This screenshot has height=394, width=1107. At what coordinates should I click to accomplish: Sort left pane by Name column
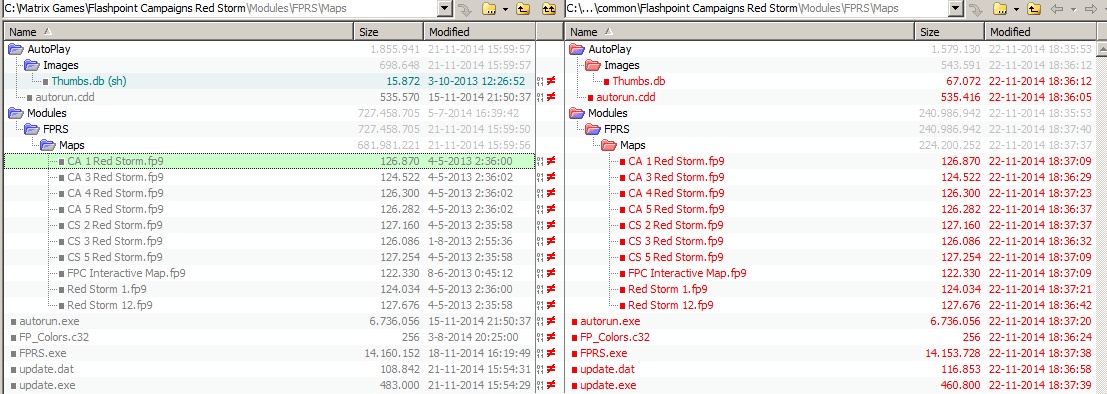pyautogui.click(x=179, y=32)
